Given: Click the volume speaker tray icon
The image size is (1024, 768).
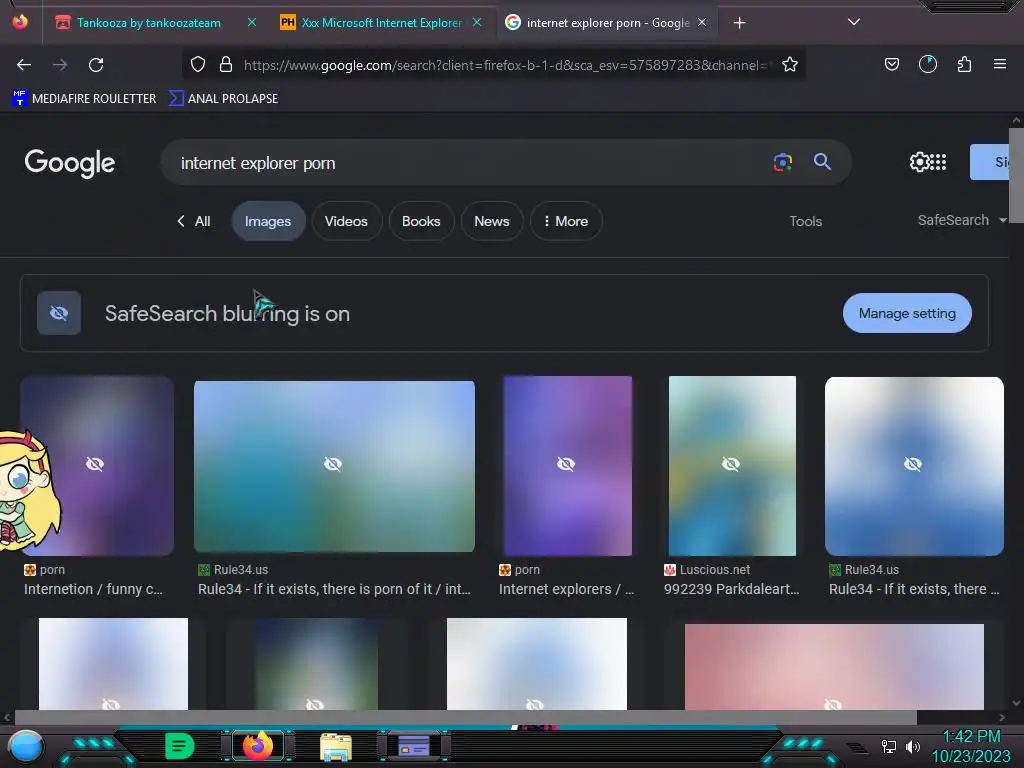Looking at the screenshot, I should pos(913,746).
